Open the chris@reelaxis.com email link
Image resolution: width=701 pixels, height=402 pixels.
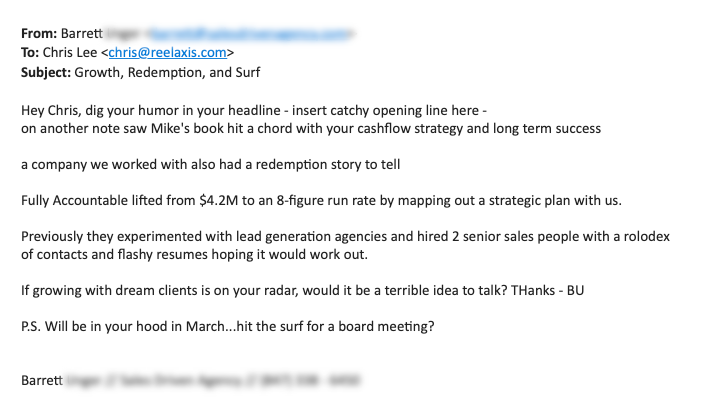point(167,53)
